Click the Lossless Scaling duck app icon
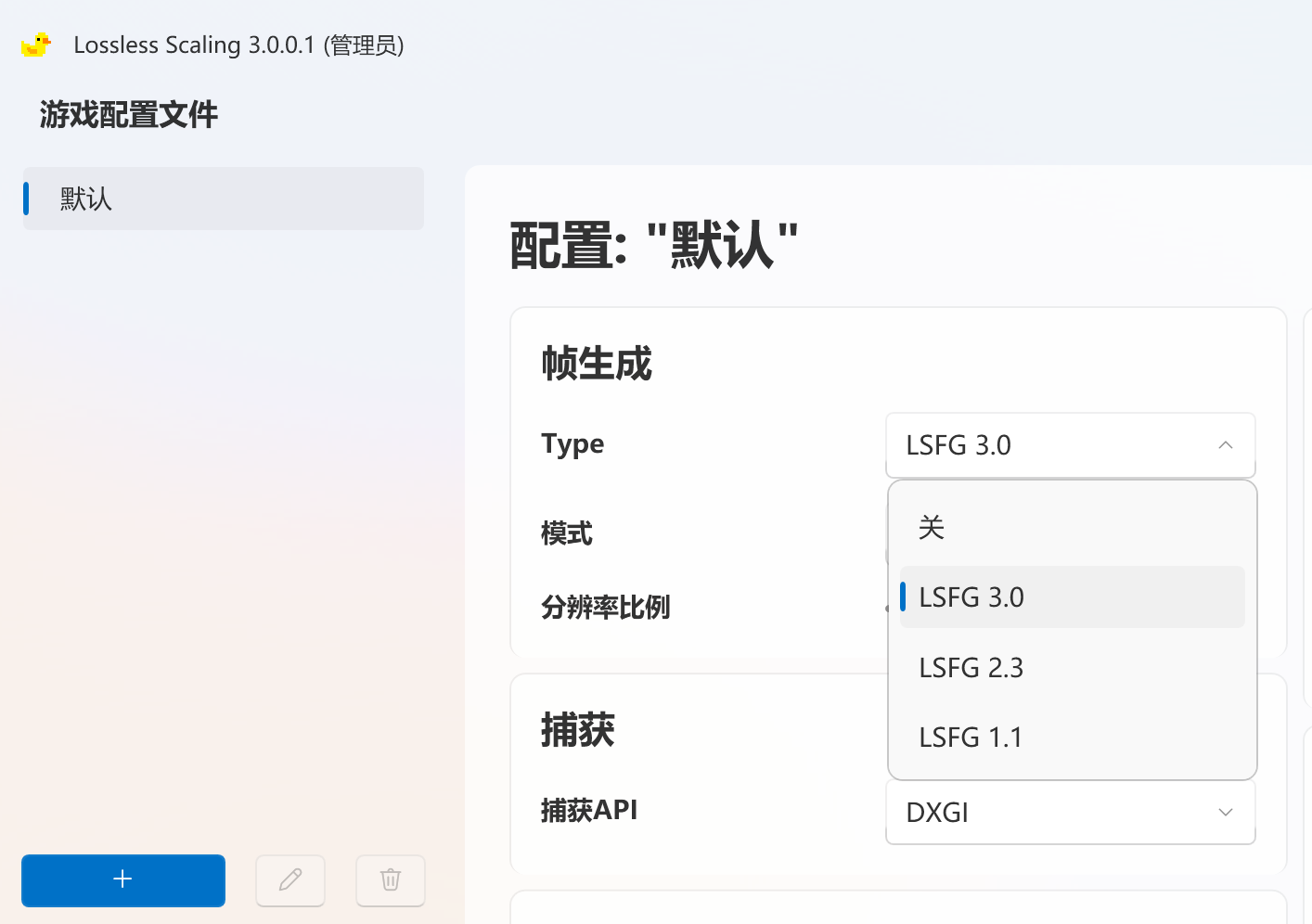The image size is (1312, 924). 35,45
